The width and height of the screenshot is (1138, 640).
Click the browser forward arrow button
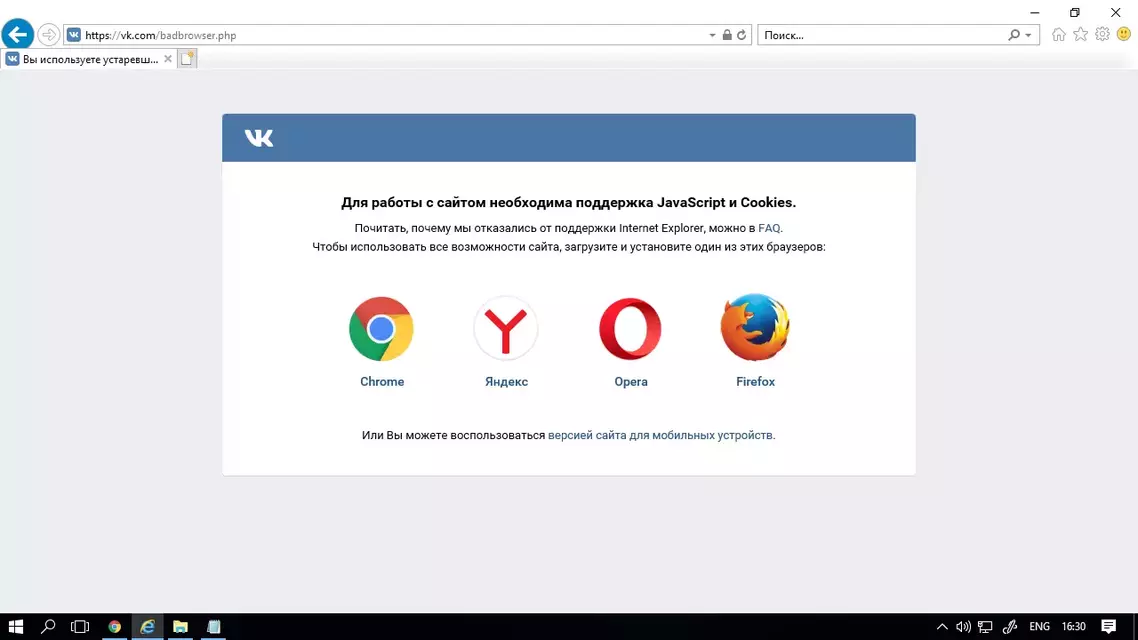tap(48, 34)
